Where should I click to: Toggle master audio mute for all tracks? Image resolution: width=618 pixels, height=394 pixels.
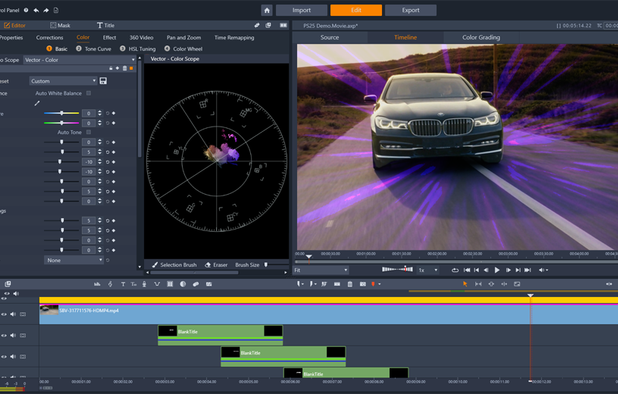pos(16,294)
